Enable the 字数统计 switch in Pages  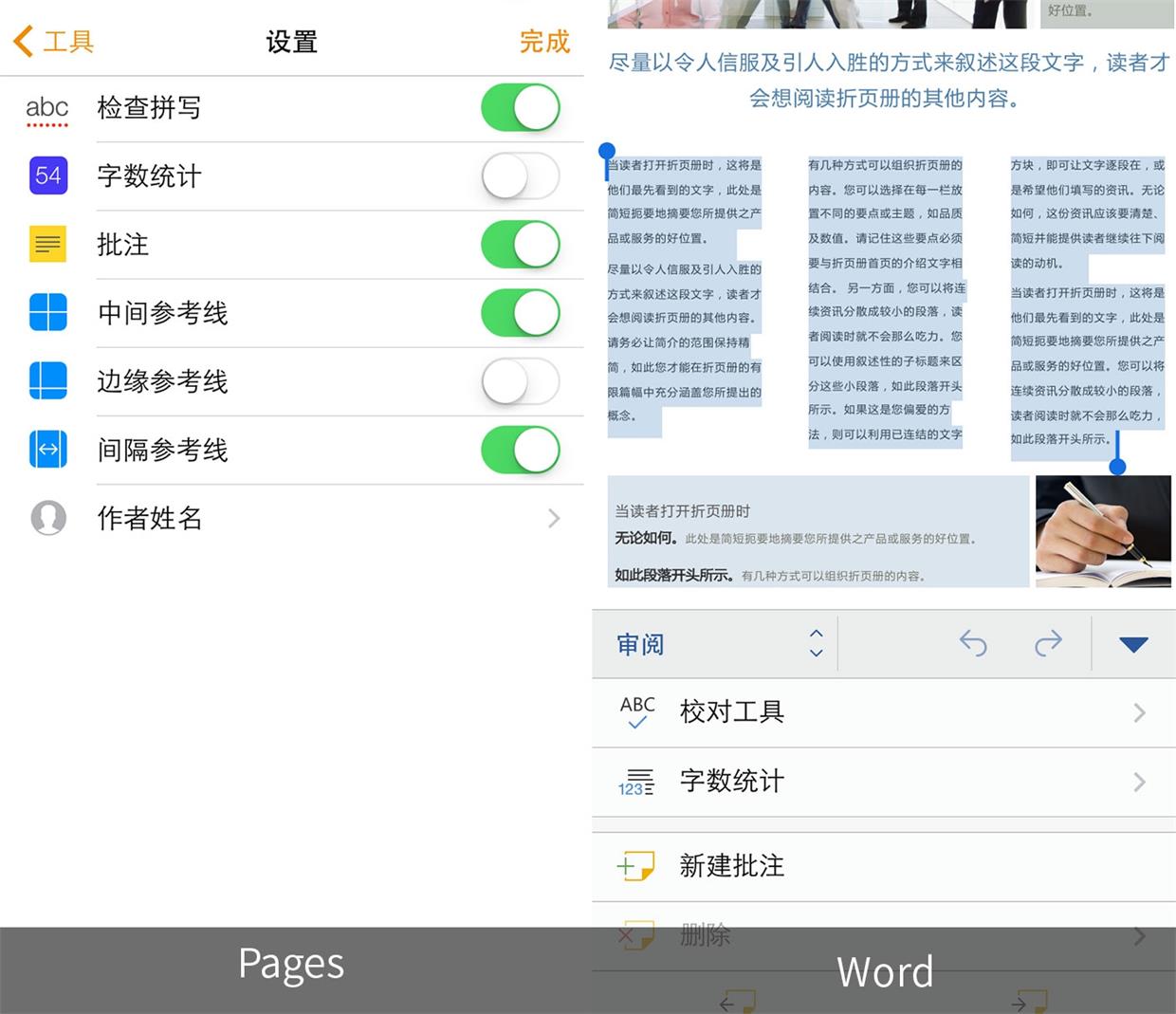click(x=519, y=175)
